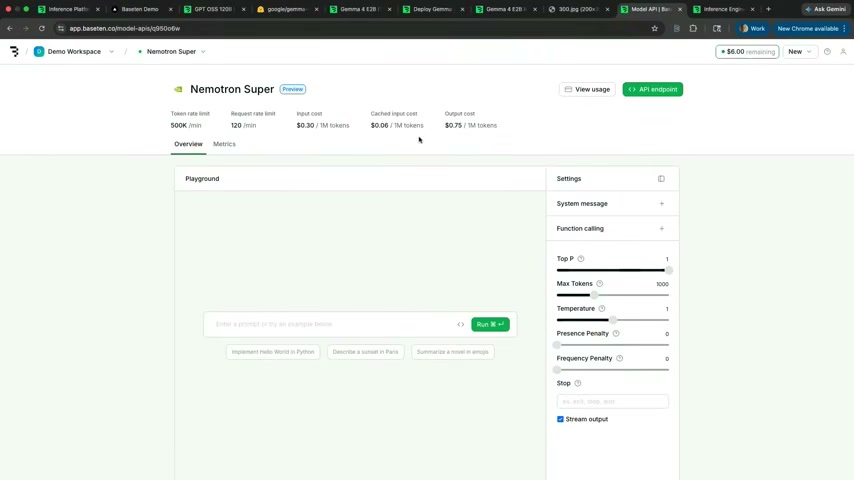Open a new browser tab with plus icon

click(x=768, y=9)
